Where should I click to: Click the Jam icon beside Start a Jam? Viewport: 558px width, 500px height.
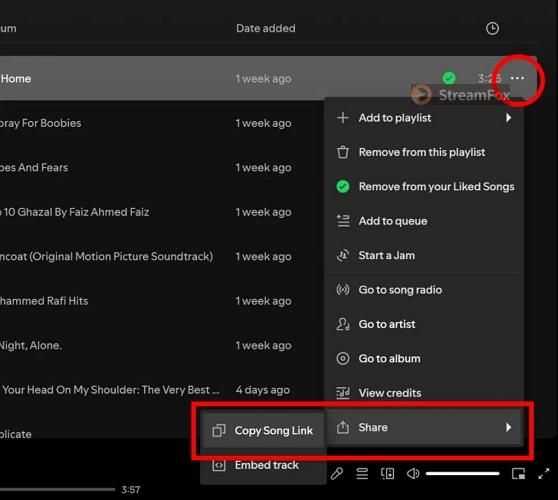point(343,256)
